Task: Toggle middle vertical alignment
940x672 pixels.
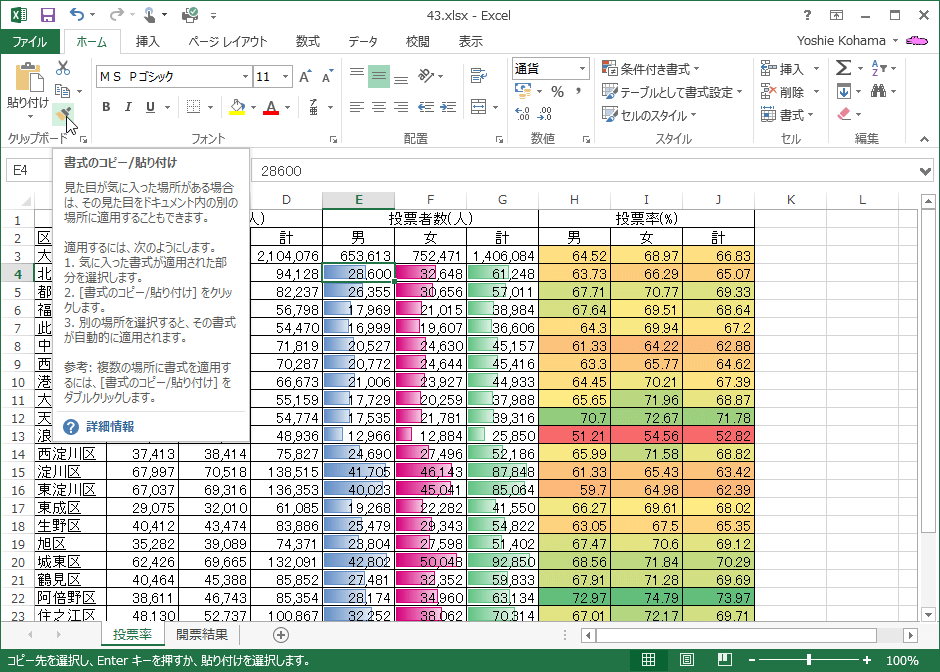Action: tap(379, 76)
